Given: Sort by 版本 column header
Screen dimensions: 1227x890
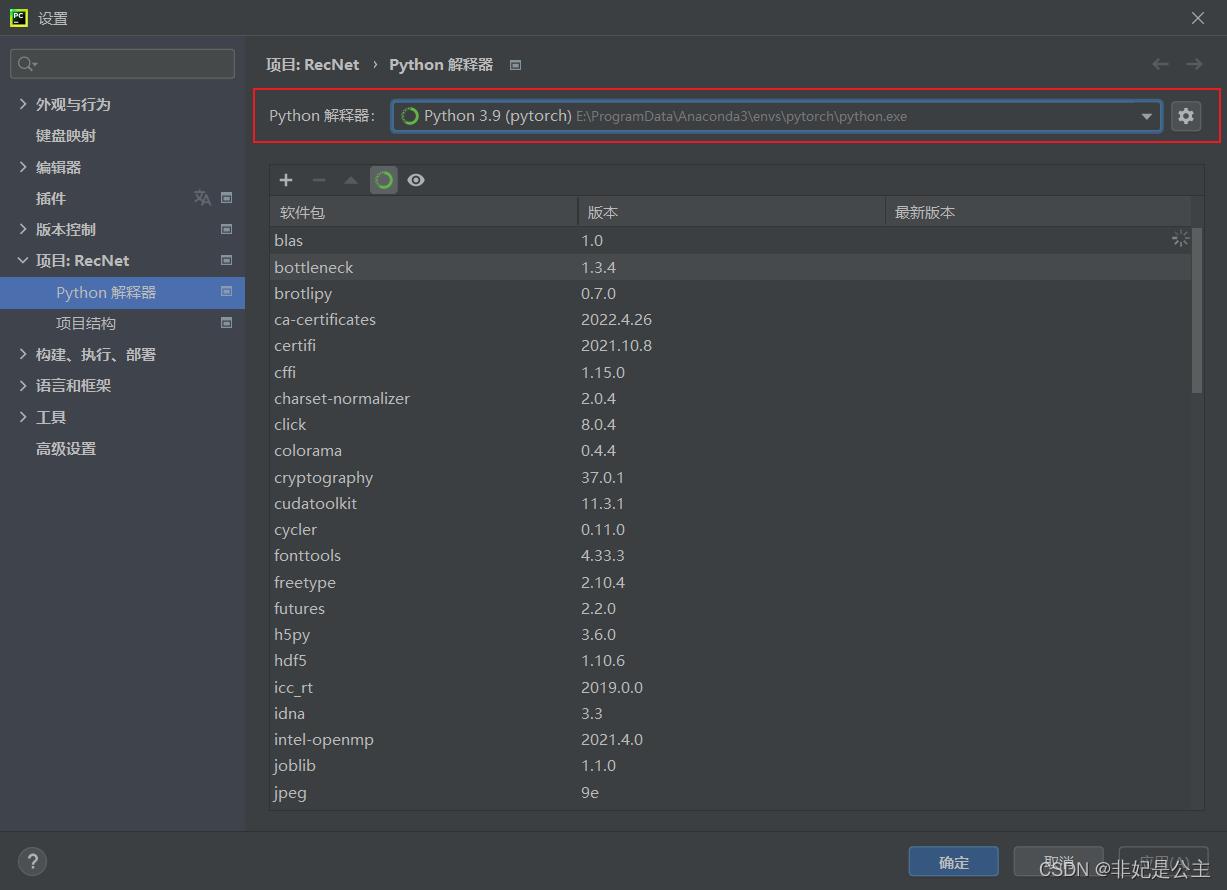Looking at the screenshot, I should 731,212.
